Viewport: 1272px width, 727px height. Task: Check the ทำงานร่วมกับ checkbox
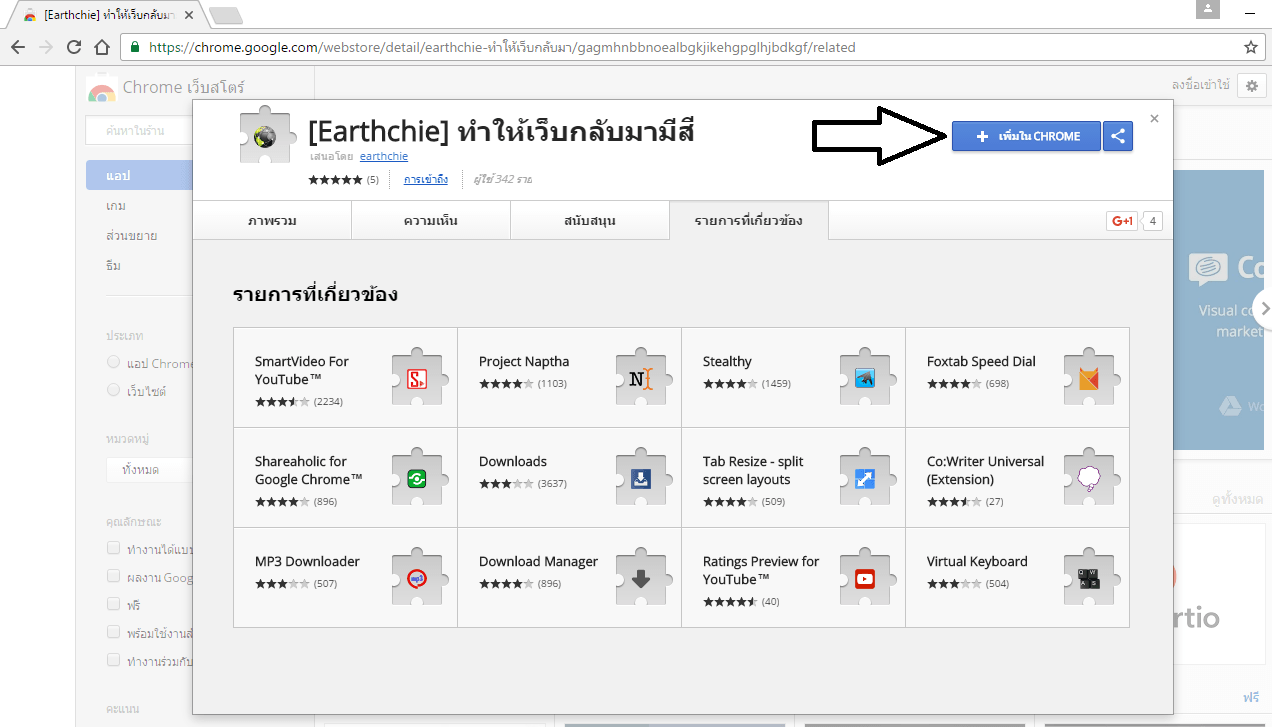point(114,660)
